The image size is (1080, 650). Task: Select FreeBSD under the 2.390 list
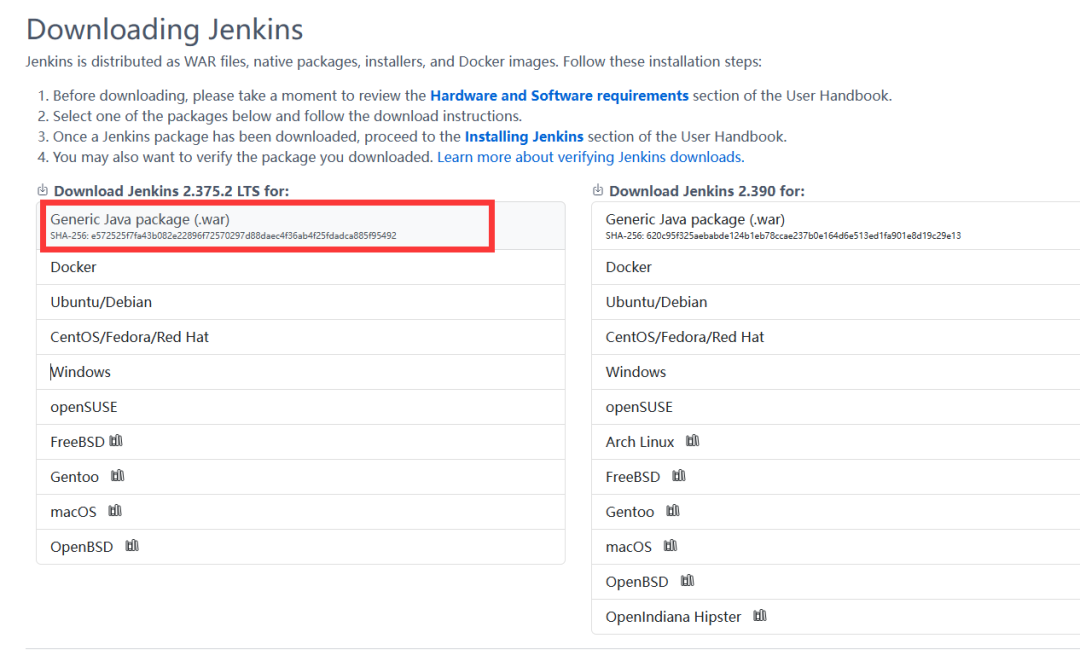[x=835, y=477]
